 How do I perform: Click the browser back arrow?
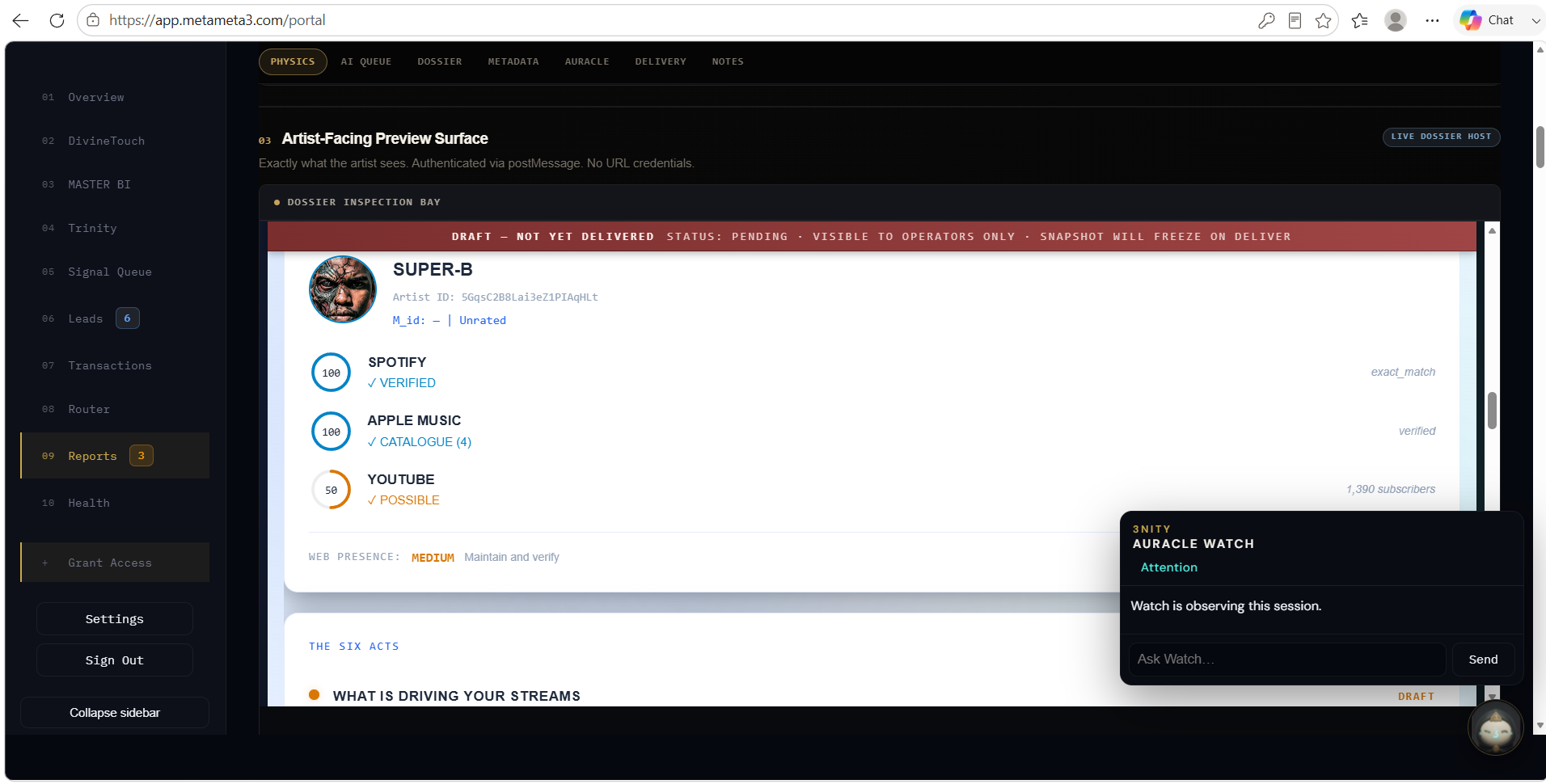21,20
